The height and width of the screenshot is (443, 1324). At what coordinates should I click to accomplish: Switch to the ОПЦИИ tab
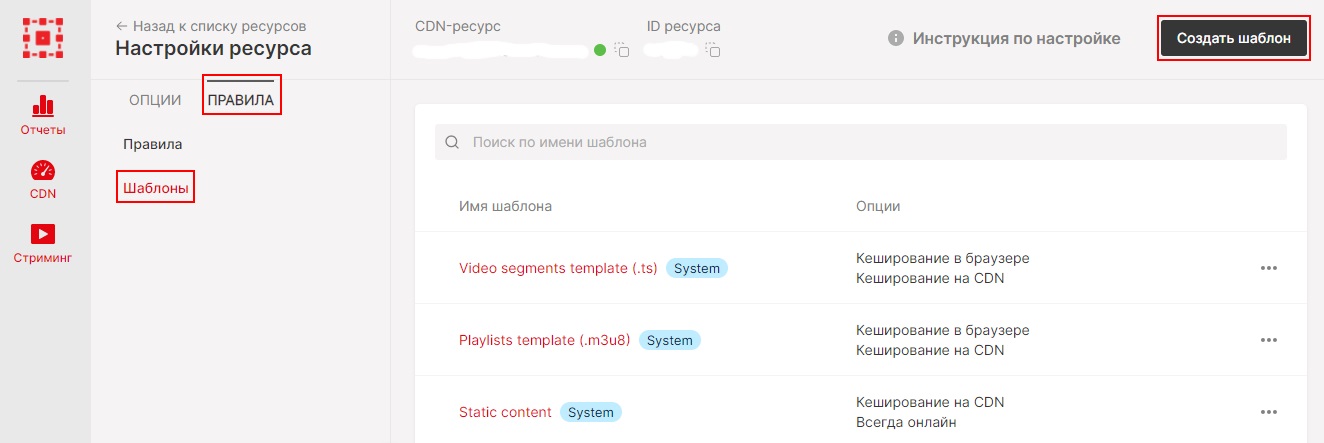click(x=155, y=100)
